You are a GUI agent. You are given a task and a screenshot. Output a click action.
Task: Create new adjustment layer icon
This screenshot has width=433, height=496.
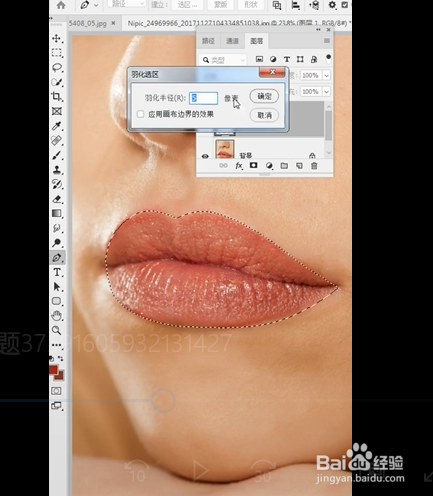[269, 166]
